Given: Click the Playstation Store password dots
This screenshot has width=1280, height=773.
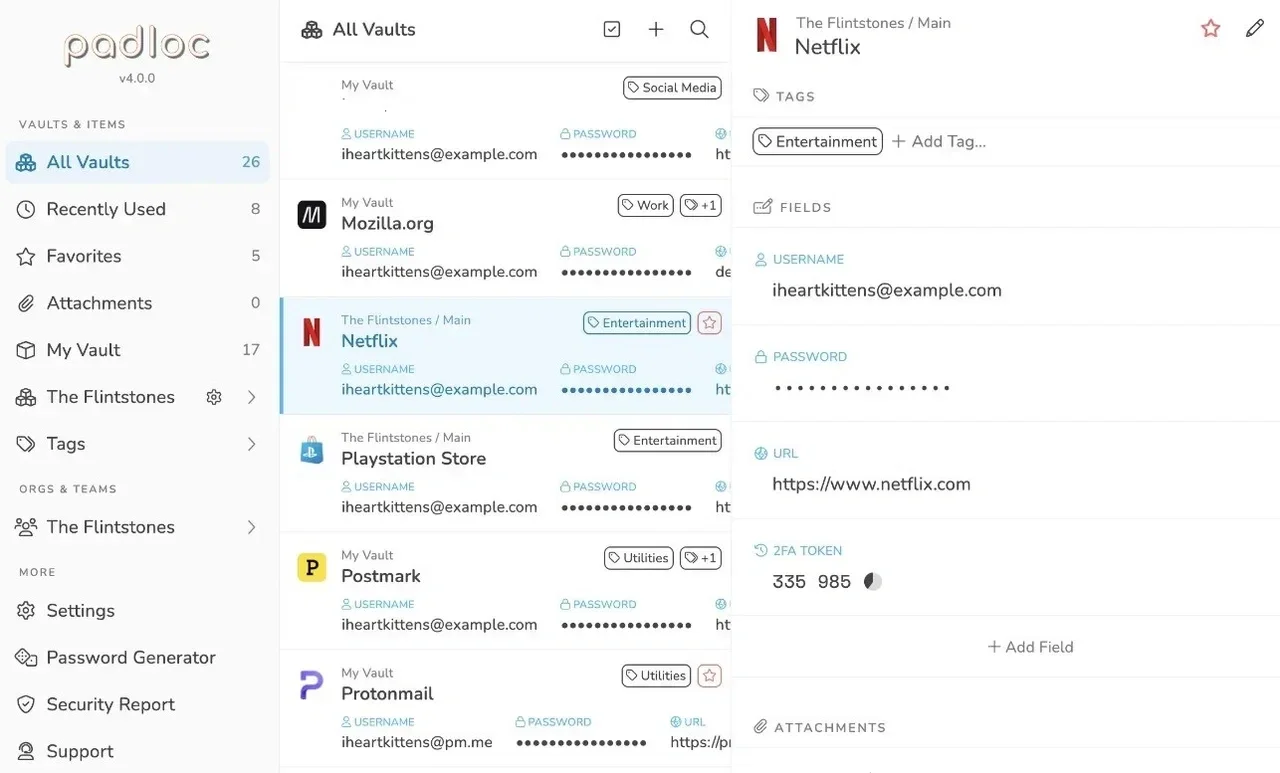Looking at the screenshot, I should [626, 507].
